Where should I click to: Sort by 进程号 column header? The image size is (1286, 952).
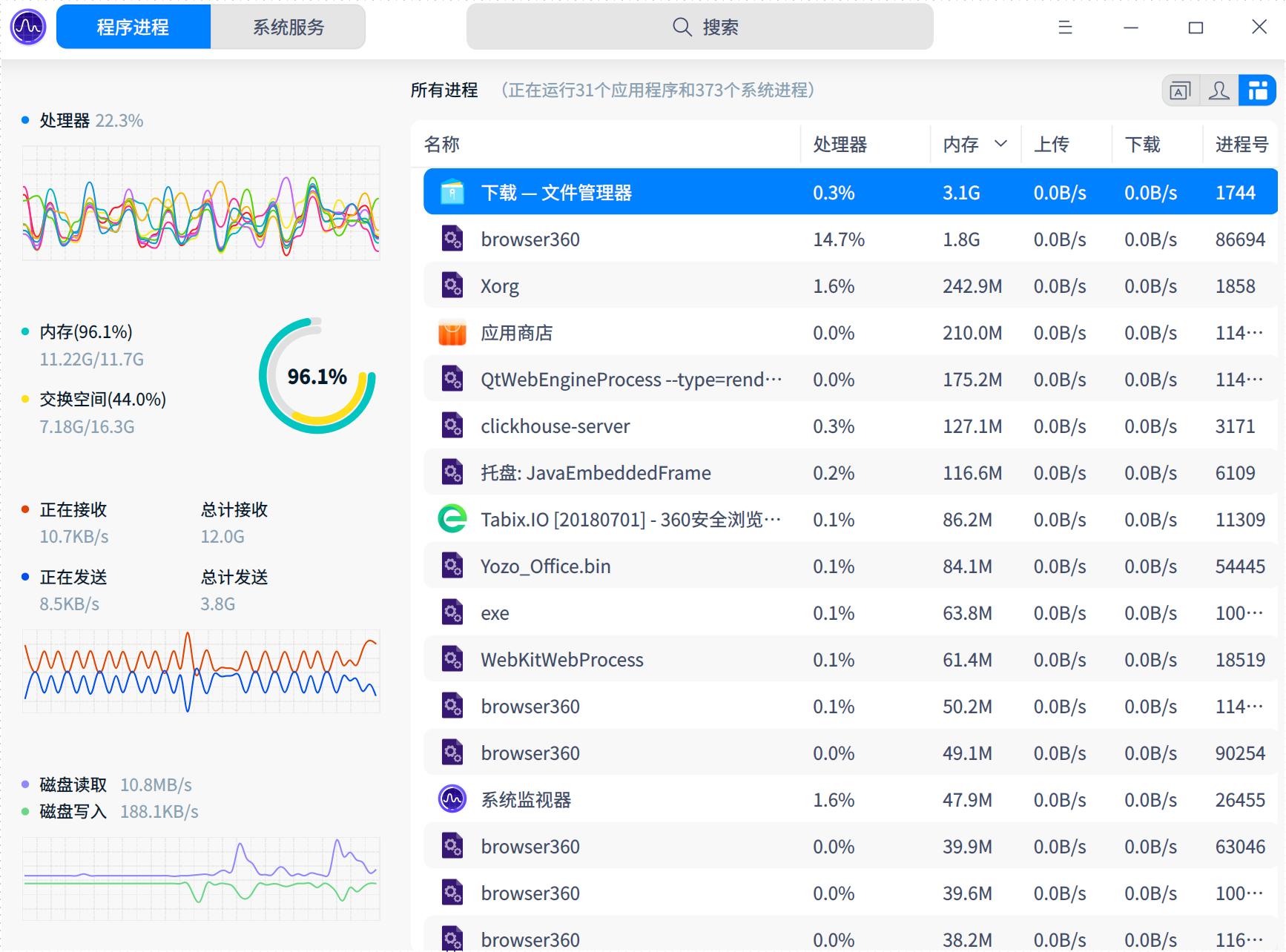tap(1241, 145)
